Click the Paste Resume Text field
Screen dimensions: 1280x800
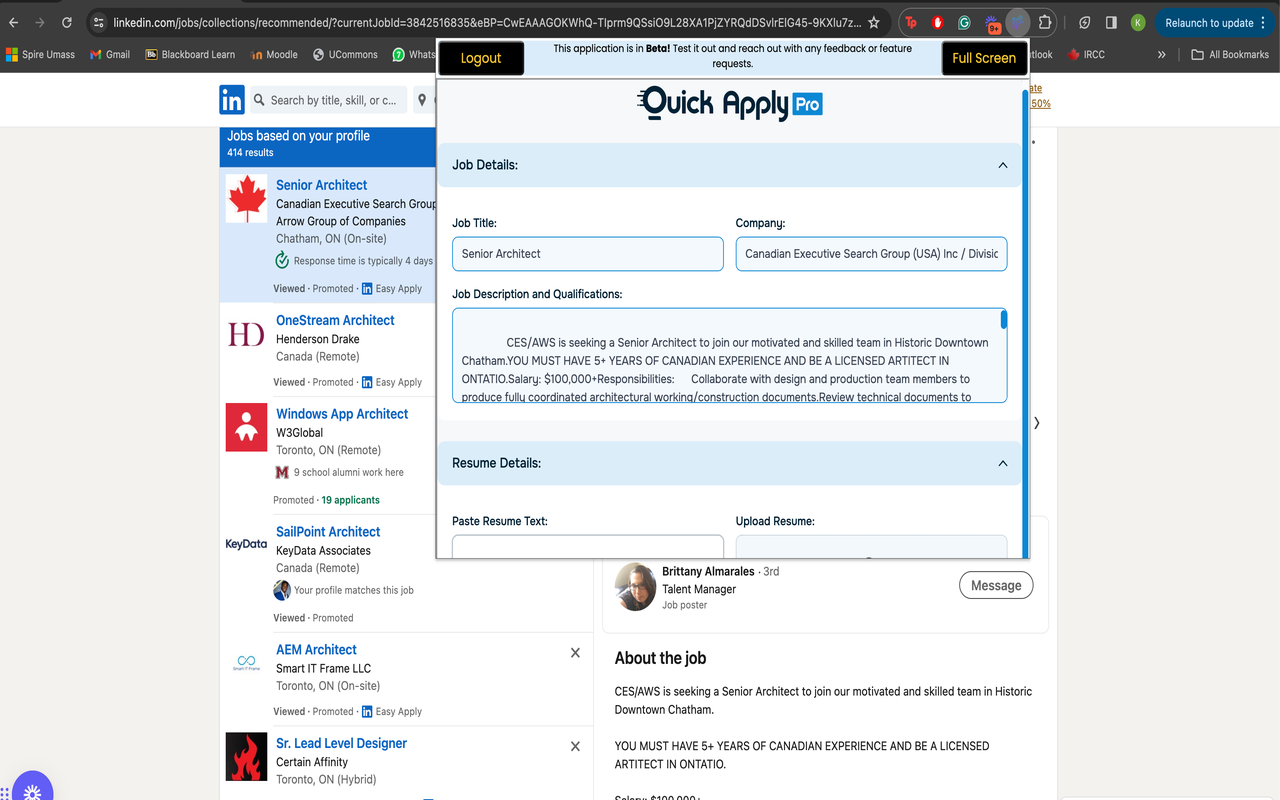(587, 547)
